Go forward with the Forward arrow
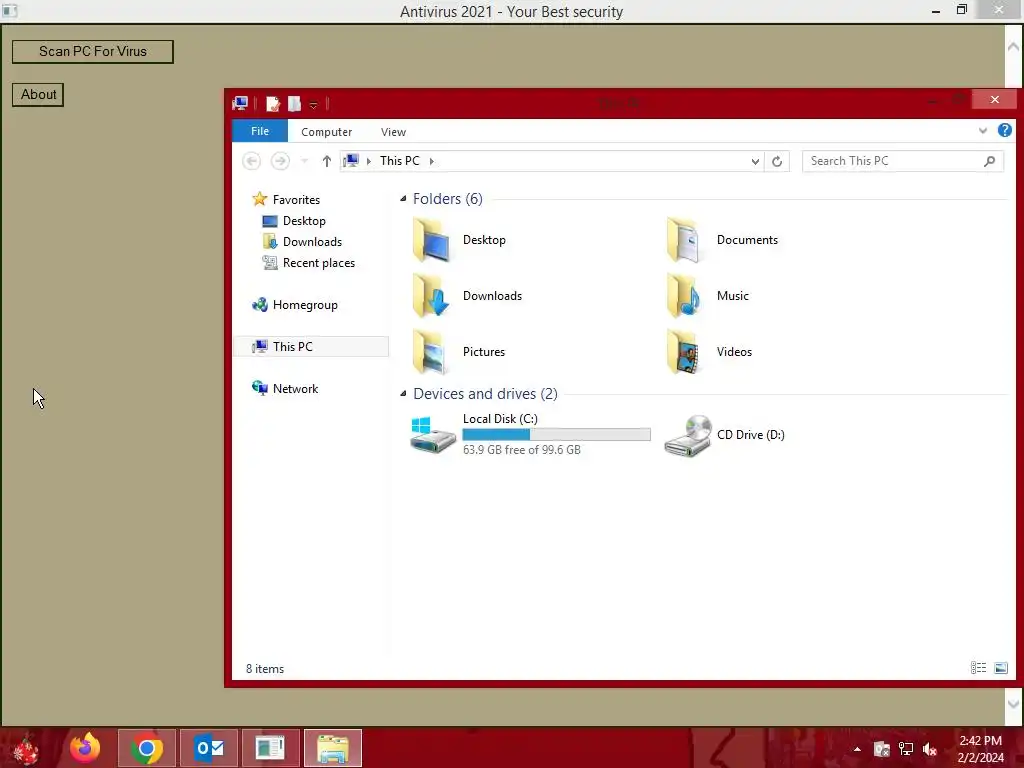 point(280,161)
